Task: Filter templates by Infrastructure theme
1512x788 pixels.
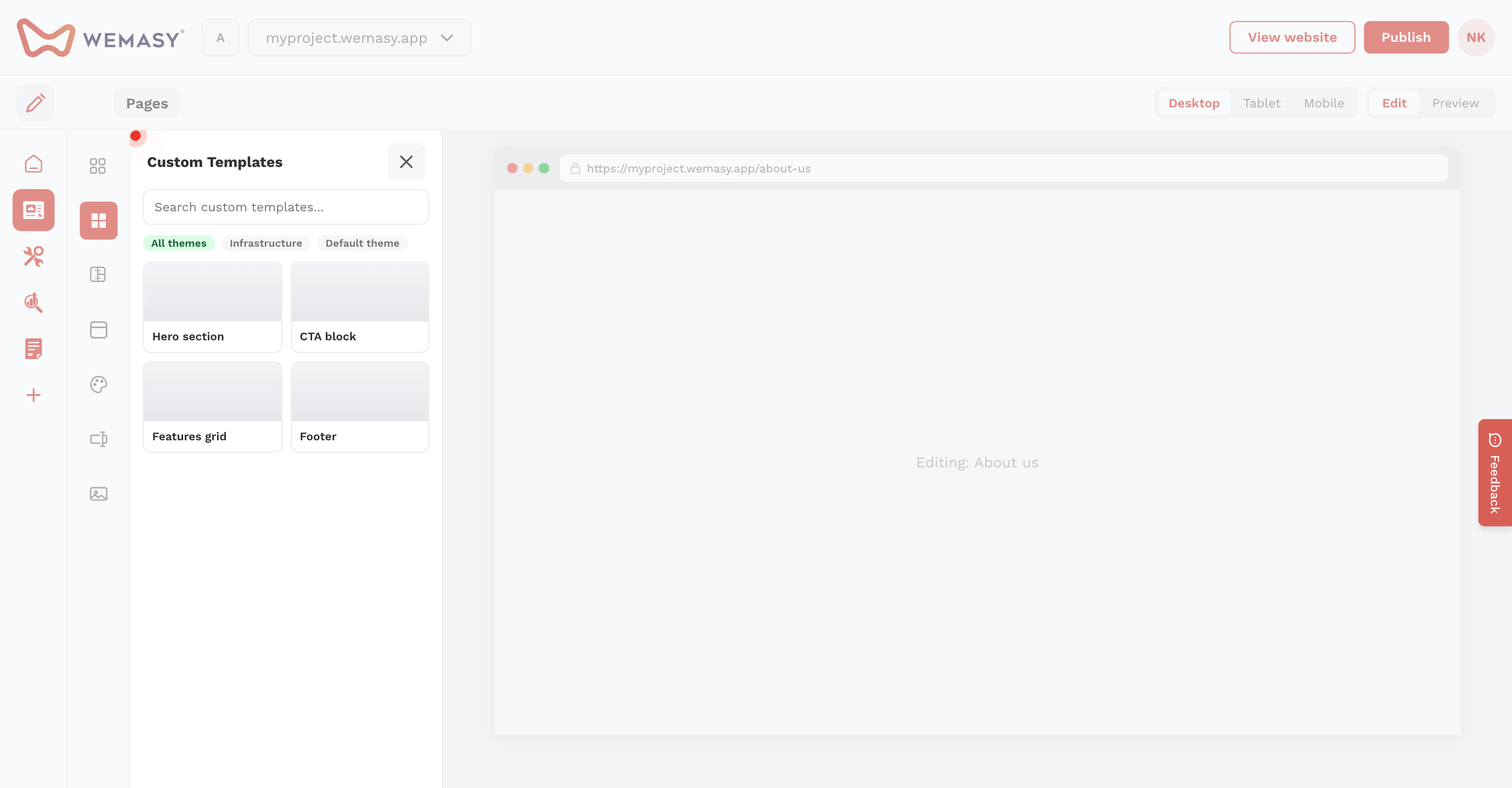Action: [266, 243]
